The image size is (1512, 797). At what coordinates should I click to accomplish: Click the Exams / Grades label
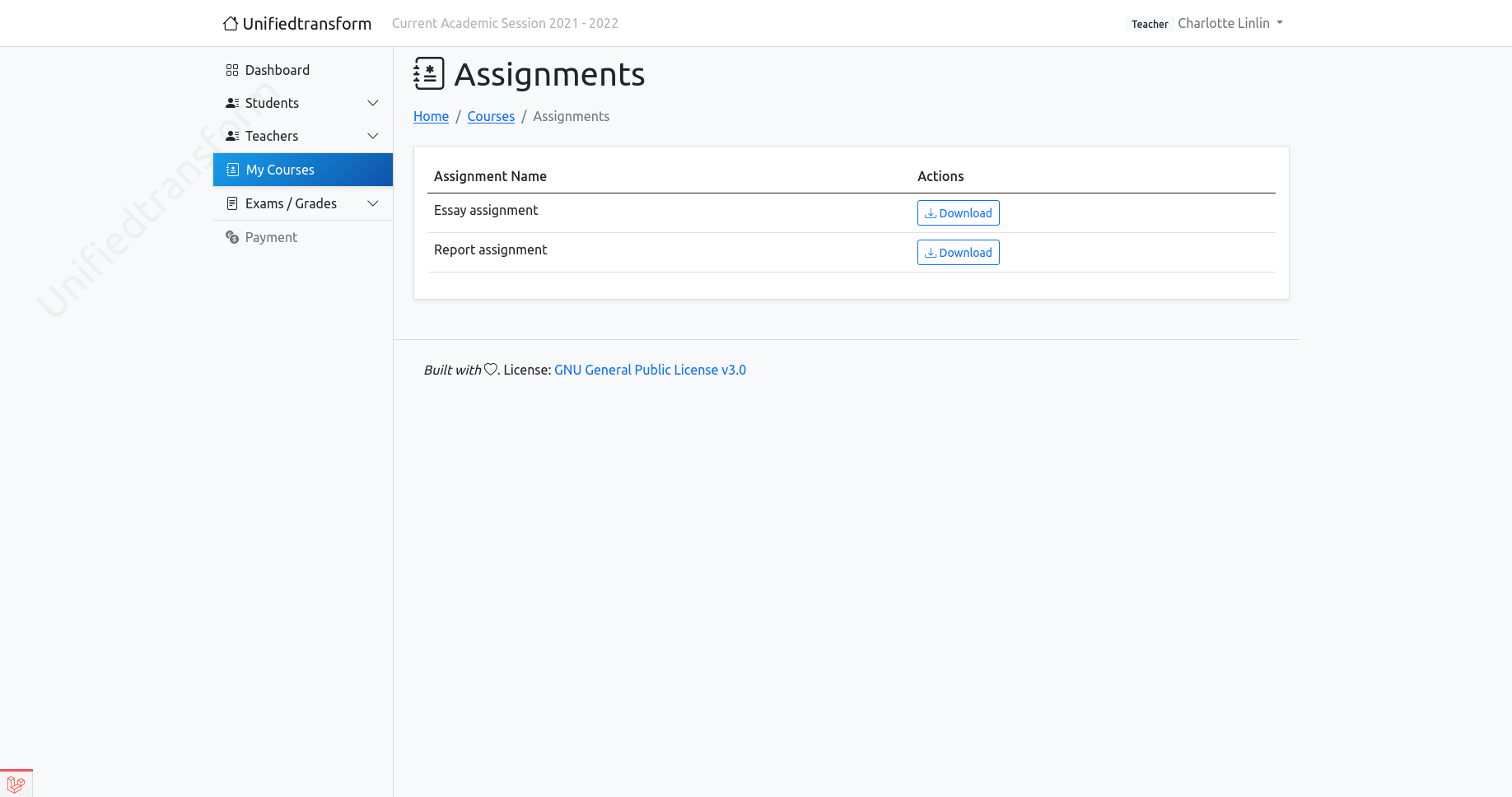point(291,203)
